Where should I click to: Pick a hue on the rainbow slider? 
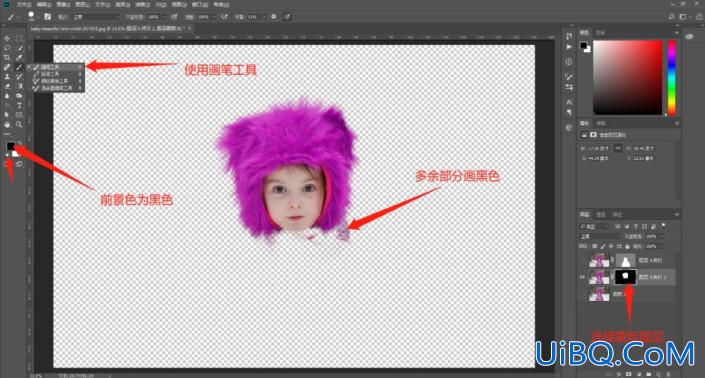[672, 77]
